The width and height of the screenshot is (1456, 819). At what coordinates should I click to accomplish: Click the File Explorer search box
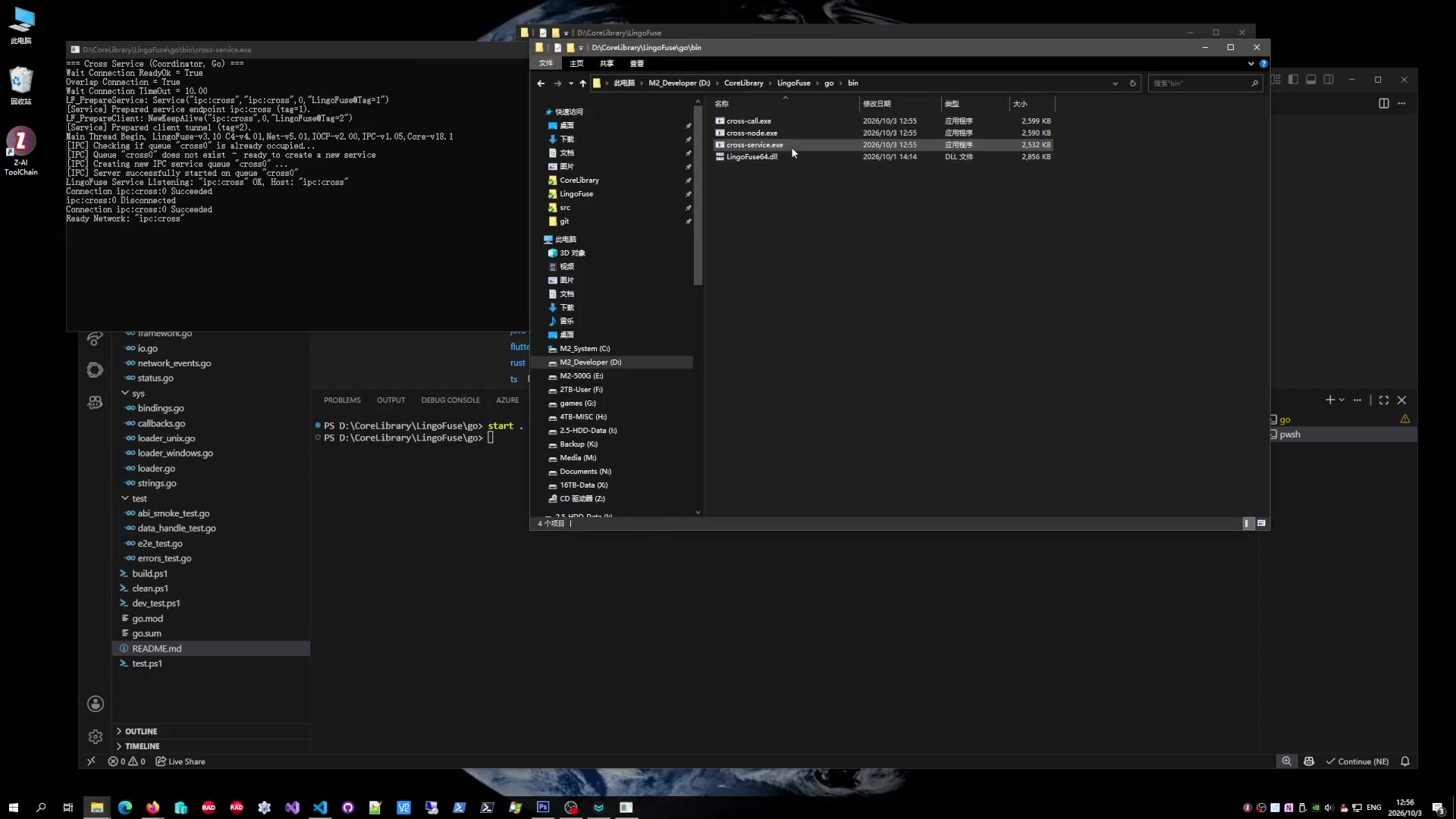tap(1205, 83)
